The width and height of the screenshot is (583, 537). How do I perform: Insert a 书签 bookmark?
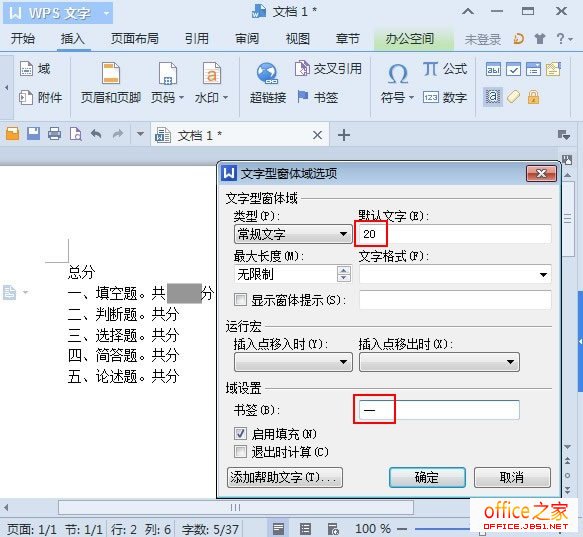click(x=318, y=97)
